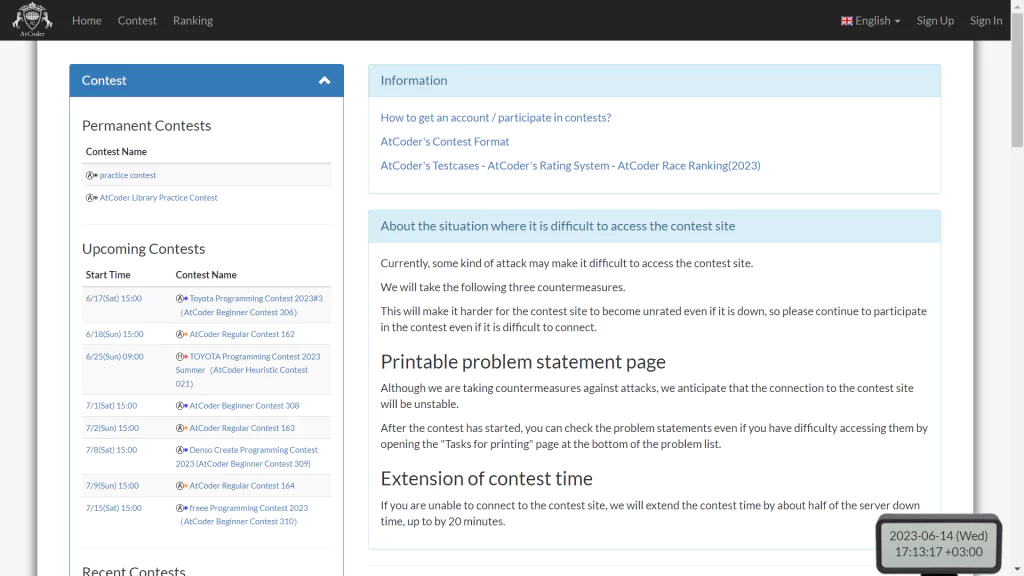The width and height of the screenshot is (1024, 576).
Task: Click the icon beside Denso Create Programming Contest
Action: [182, 450]
